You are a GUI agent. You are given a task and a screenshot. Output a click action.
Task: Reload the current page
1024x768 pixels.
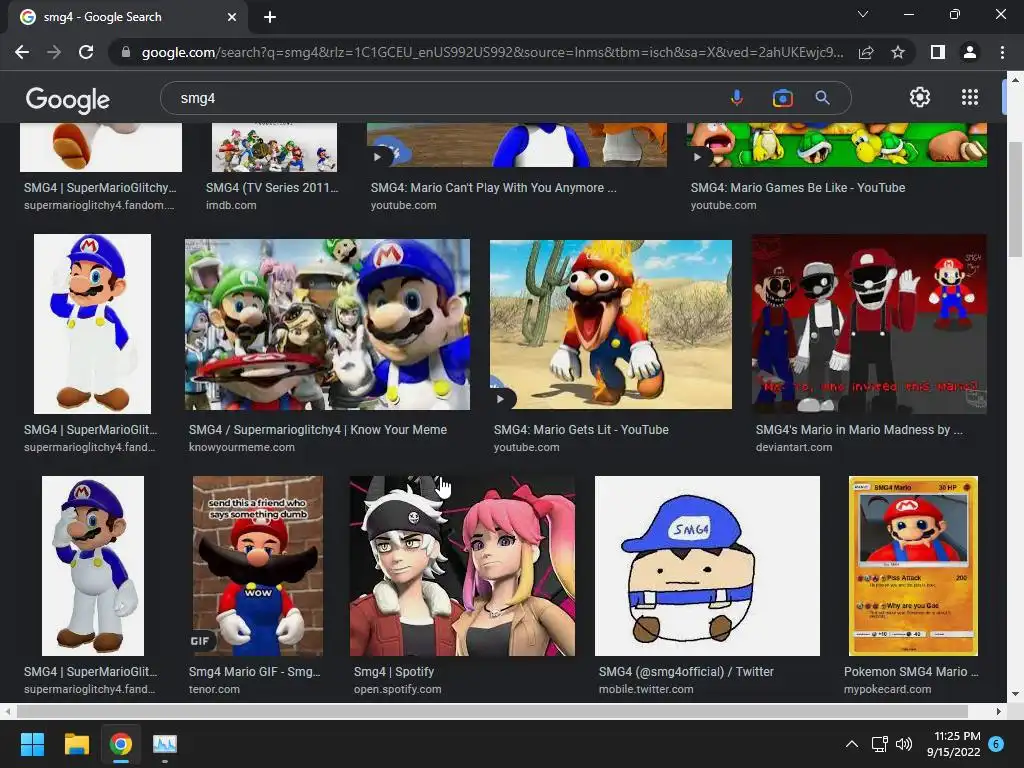[x=86, y=52]
